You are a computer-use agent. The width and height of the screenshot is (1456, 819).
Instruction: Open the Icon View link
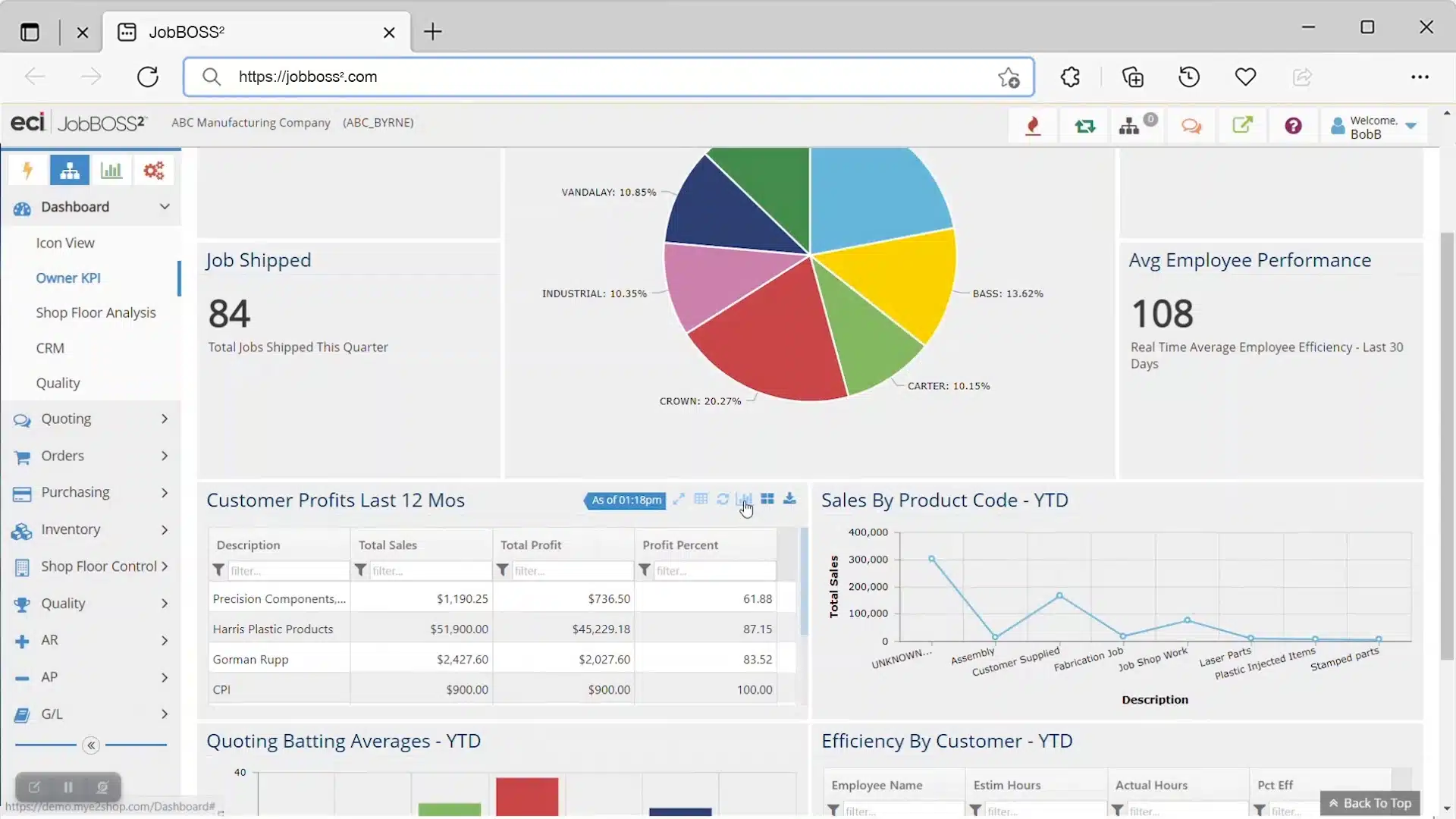click(65, 243)
